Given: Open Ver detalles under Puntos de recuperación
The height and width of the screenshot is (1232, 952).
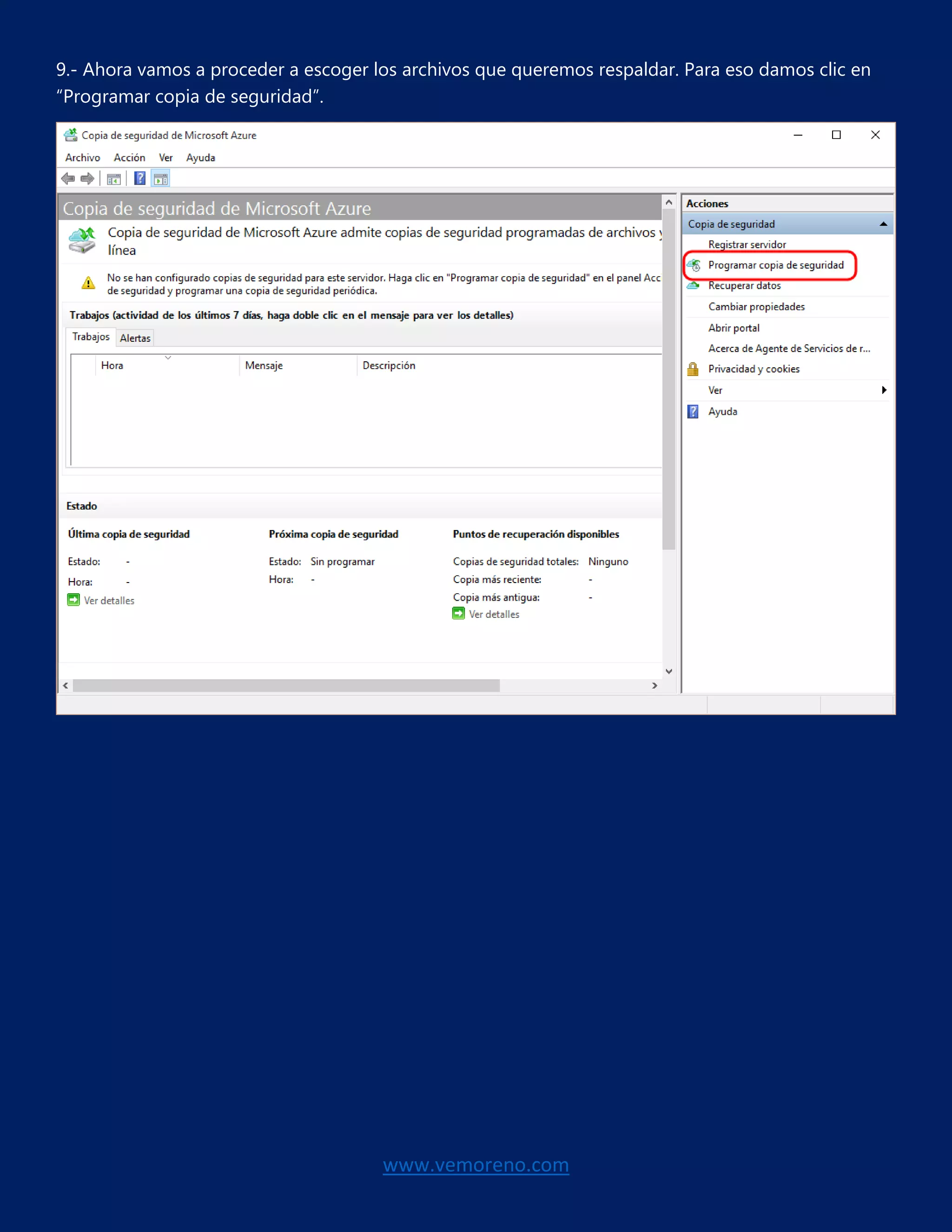Looking at the screenshot, I should 494,614.
